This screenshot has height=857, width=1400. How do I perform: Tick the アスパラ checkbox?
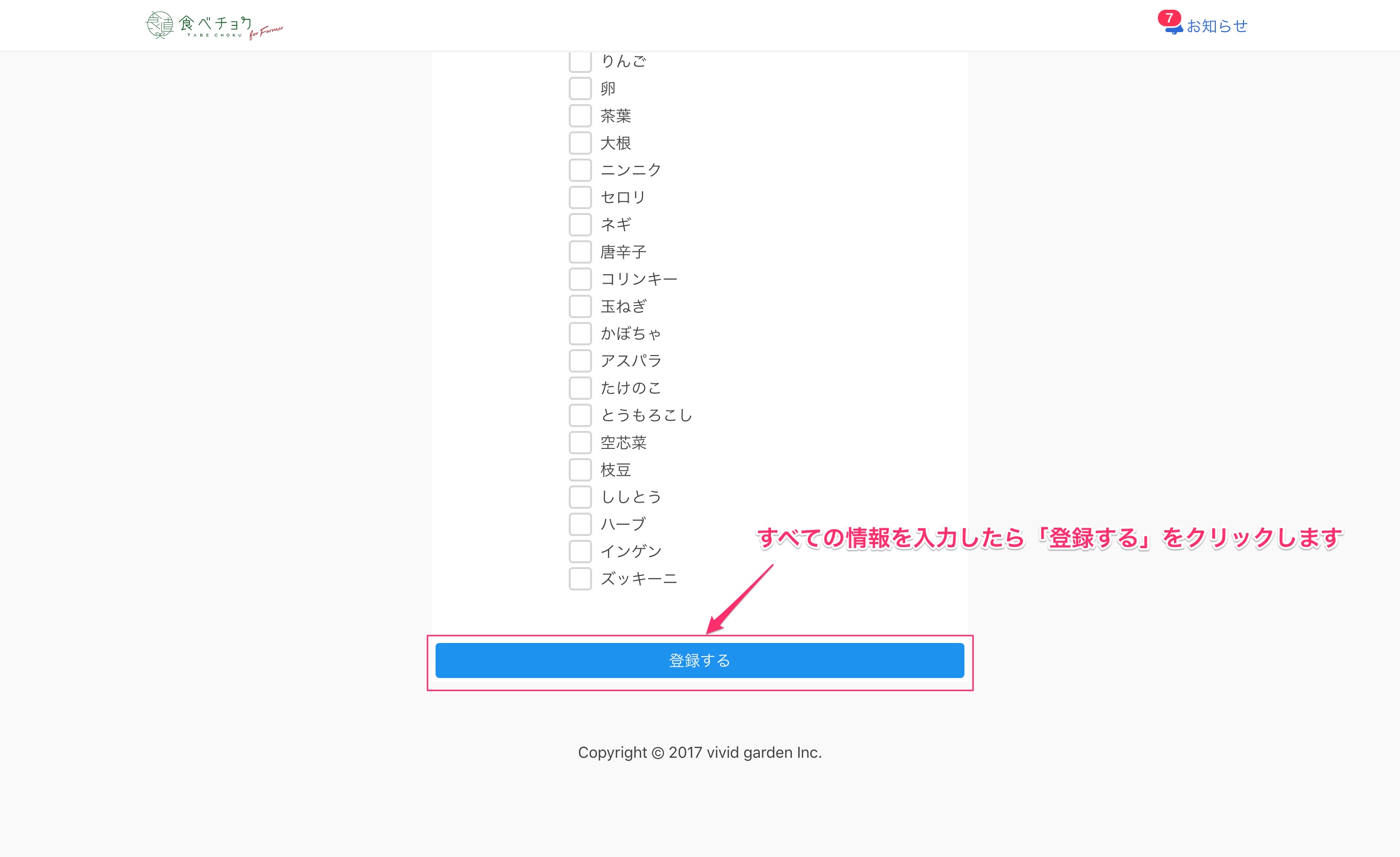pos(580,360)
